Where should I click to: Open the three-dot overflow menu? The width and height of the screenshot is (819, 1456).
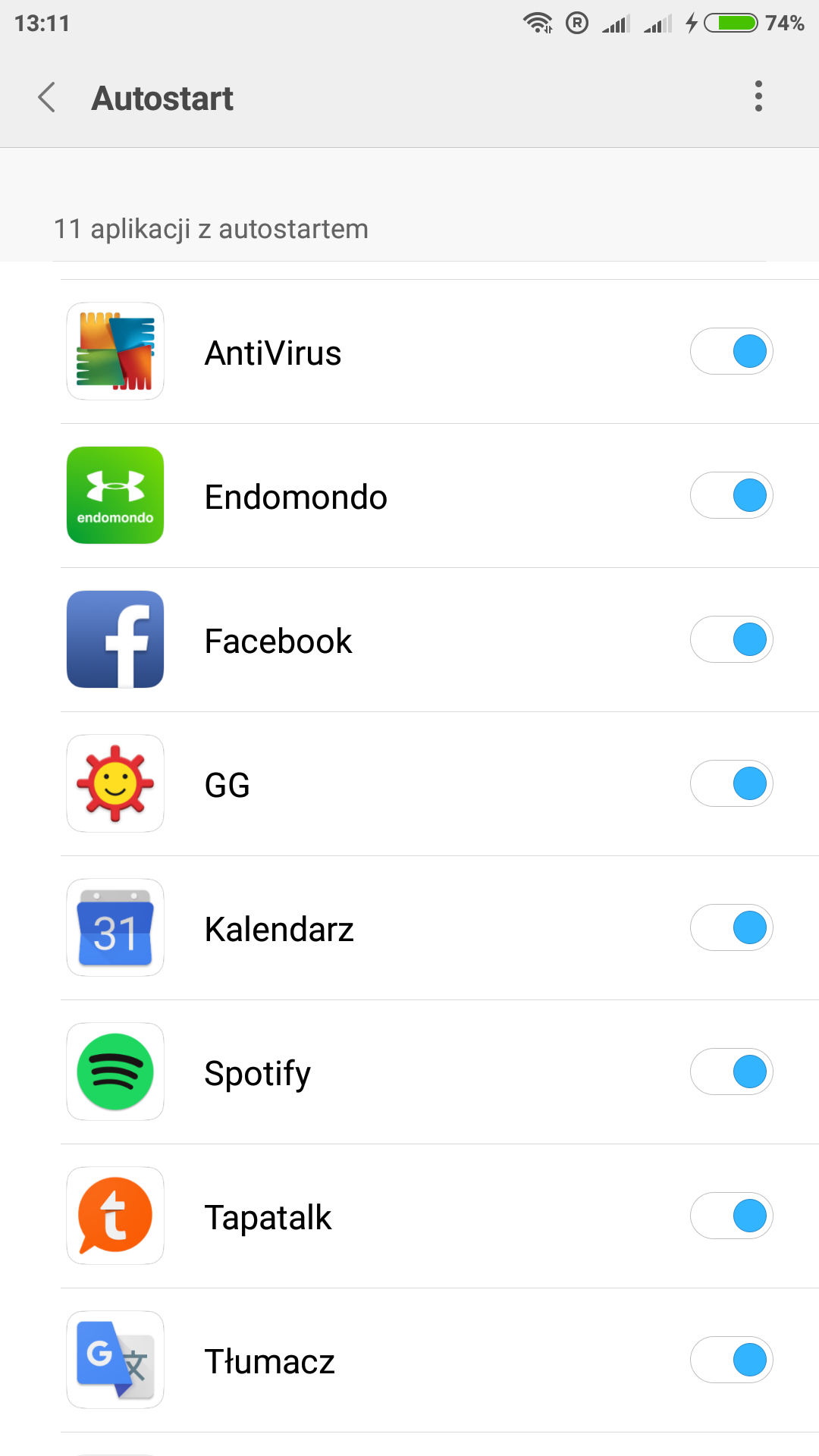point(758,96)
